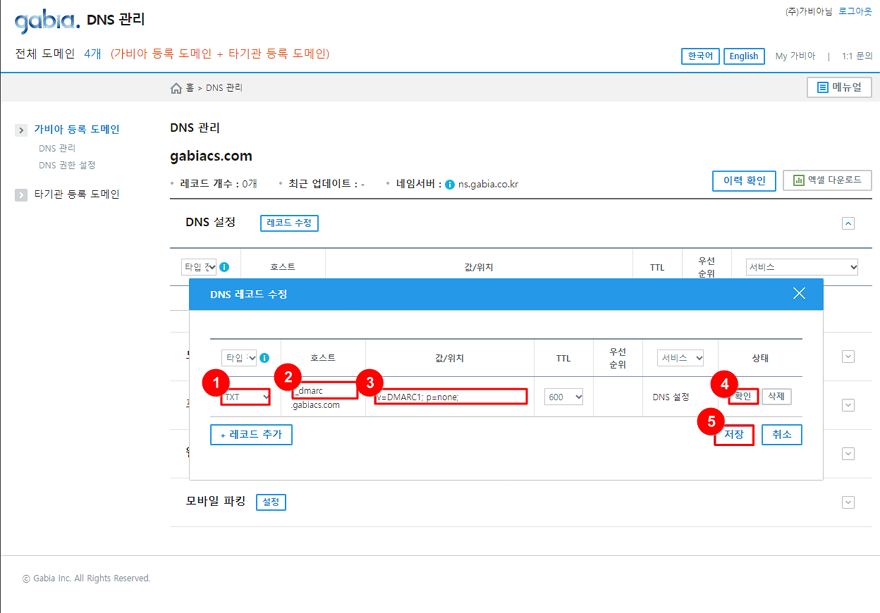Click the 레코드 개수 : 0개 text
The width and height of the screenshot is (880, 613).
[218, 184]
